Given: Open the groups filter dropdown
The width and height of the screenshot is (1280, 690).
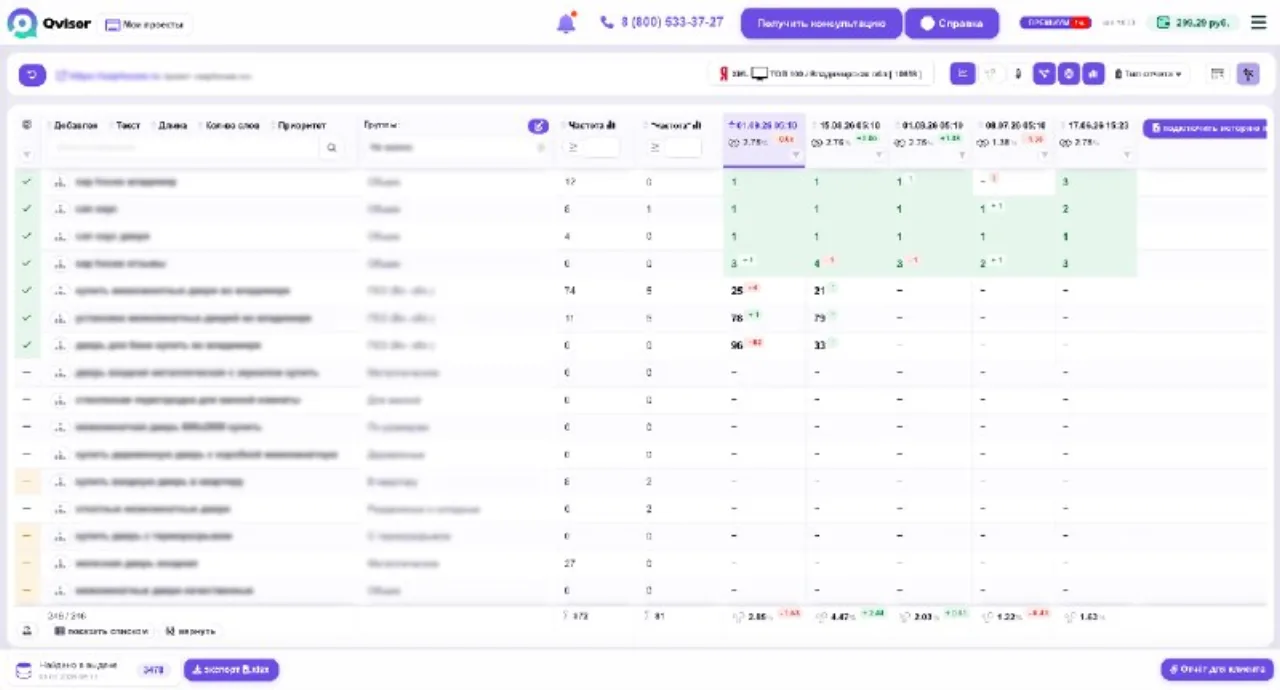Looking at the screenshot, I should (x=456, y=148).
